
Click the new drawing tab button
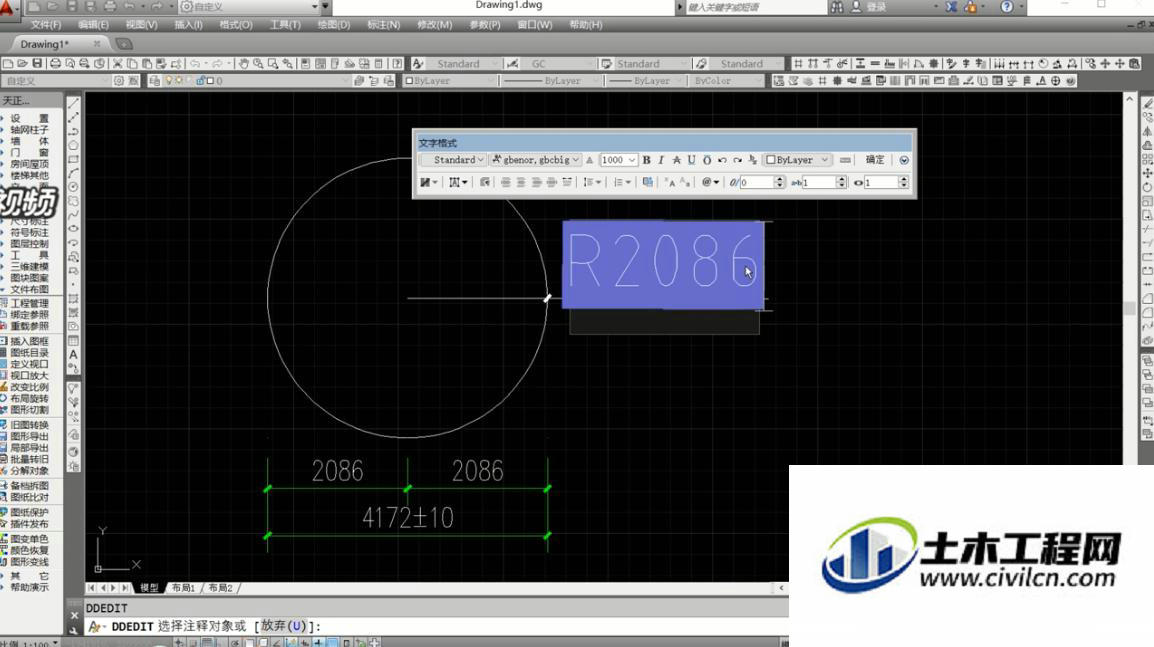pyautogui.click(x=124, y=44)
